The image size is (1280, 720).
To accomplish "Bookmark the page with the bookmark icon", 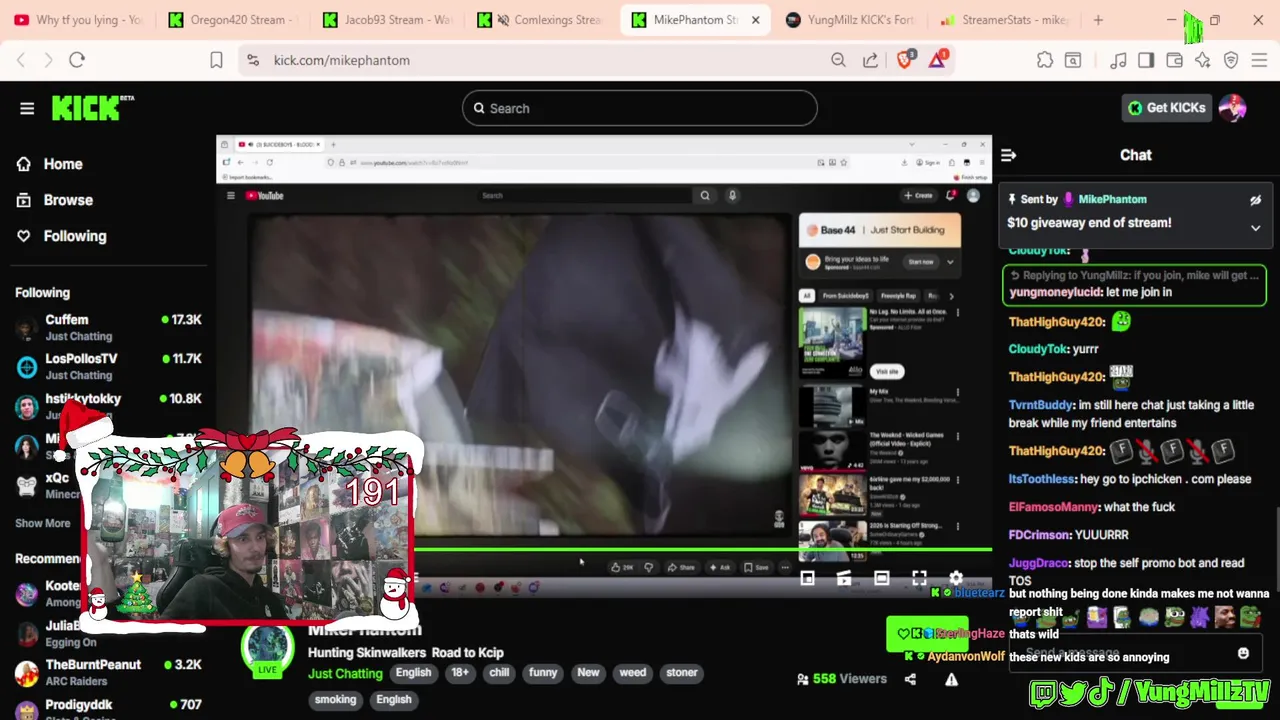I will pyautogui.click(x=216, y=60).
